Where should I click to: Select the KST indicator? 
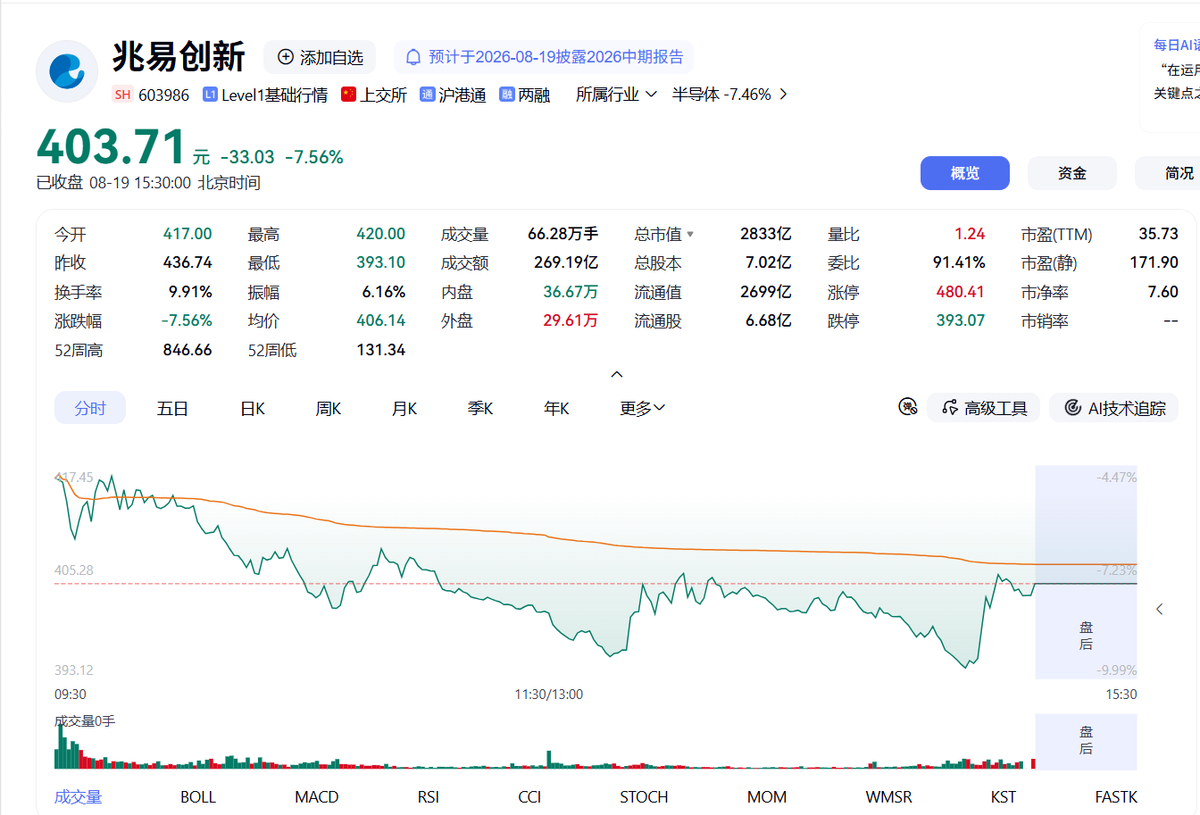1003,797
